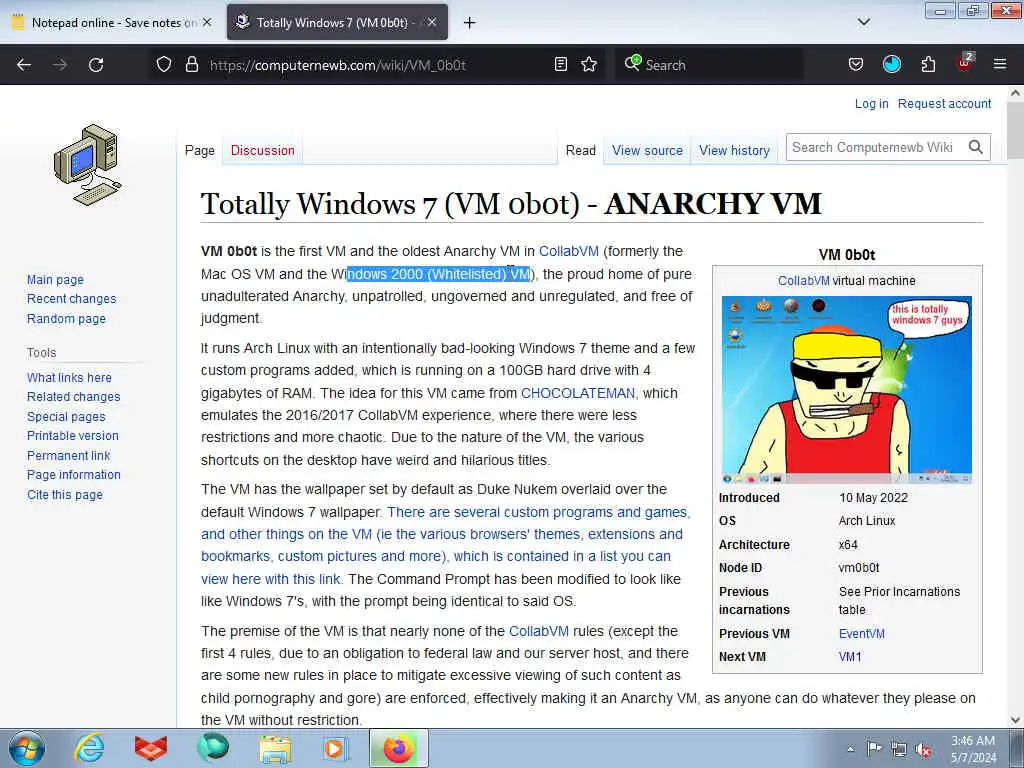1024x768 pixels.
Task: Launch Internet Explorer from the taskbar
Action: coord(89,748)
